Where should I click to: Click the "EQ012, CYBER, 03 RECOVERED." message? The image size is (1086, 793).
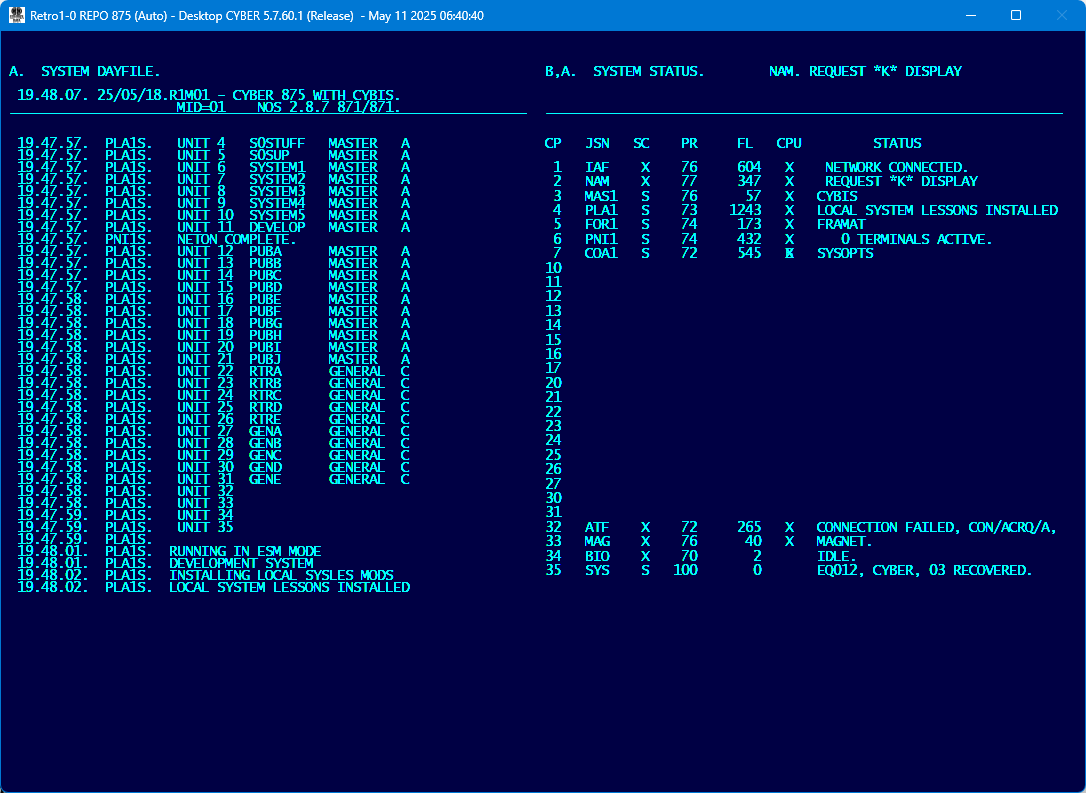tap(924, 570)
